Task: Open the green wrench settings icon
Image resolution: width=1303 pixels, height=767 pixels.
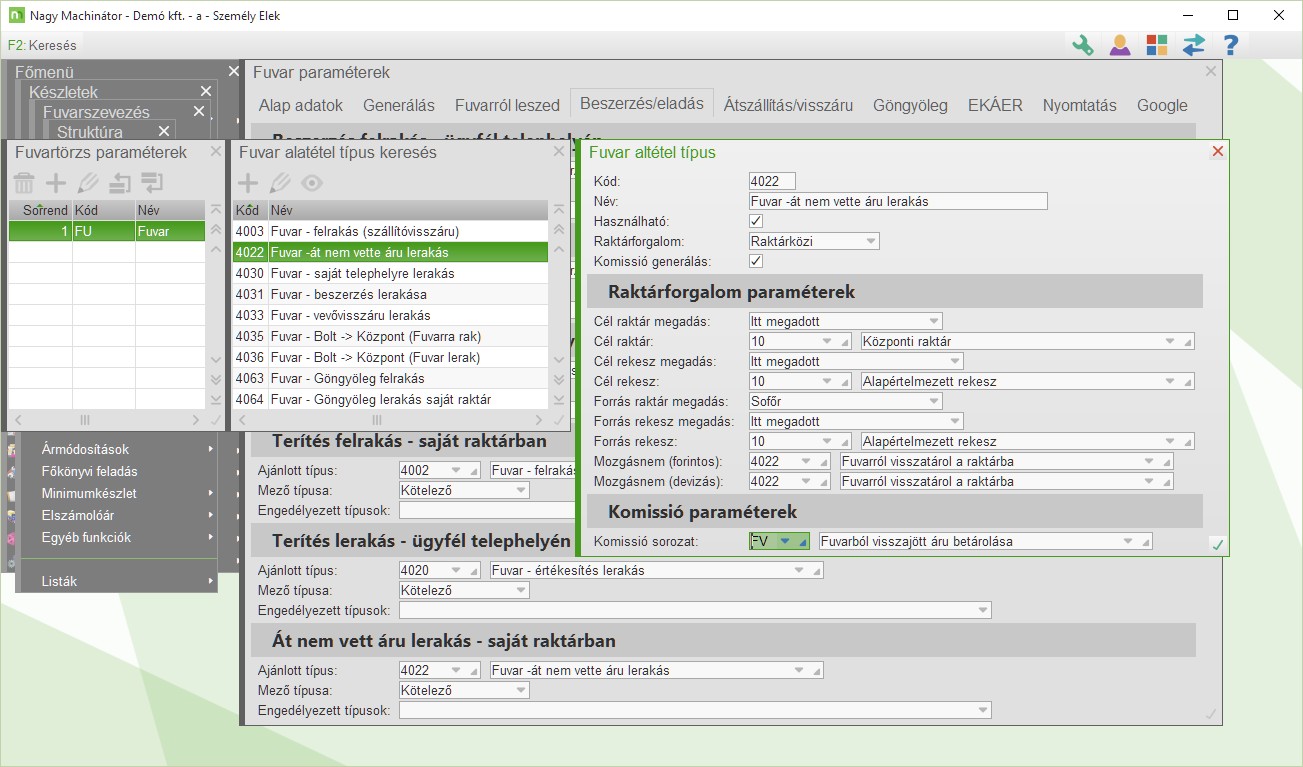Action: [x=1082, y=45]
